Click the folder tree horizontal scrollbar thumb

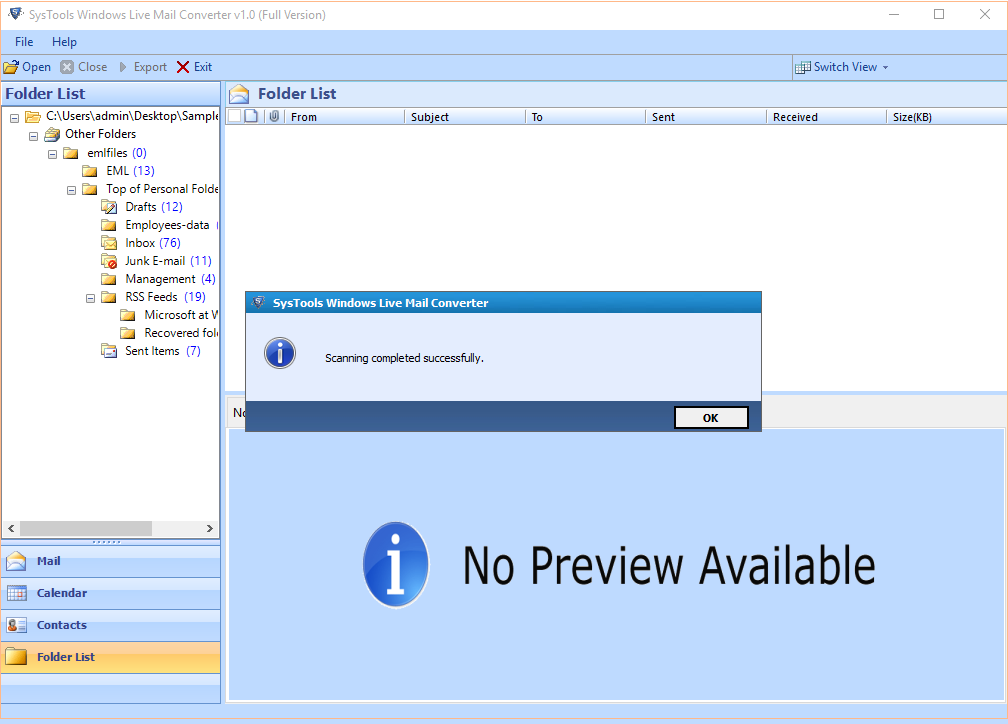(x=86, y=529)
